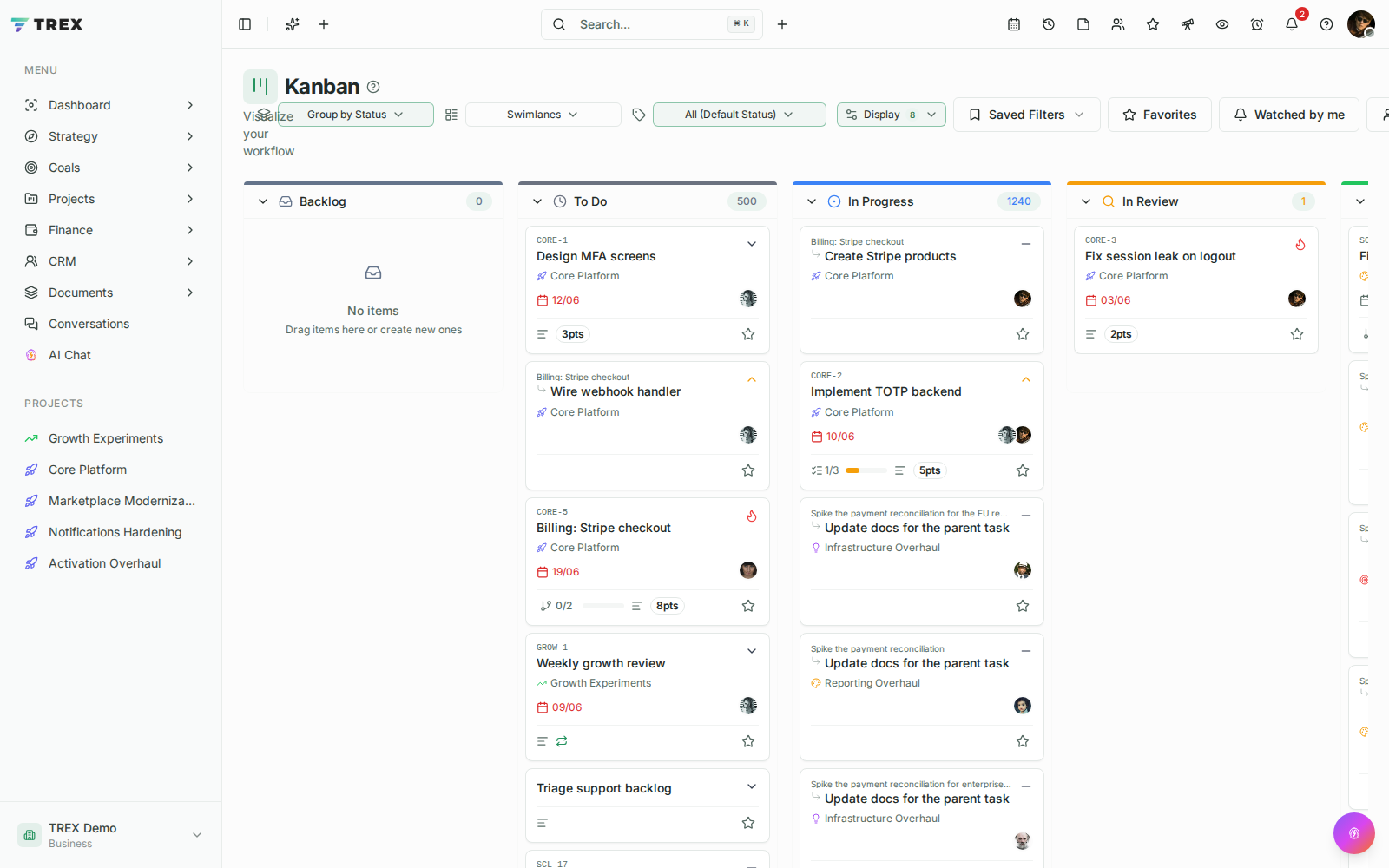Open the Saved Filters dropdown
This screenshot has height=868, width=1389.
click(1027, 115)
